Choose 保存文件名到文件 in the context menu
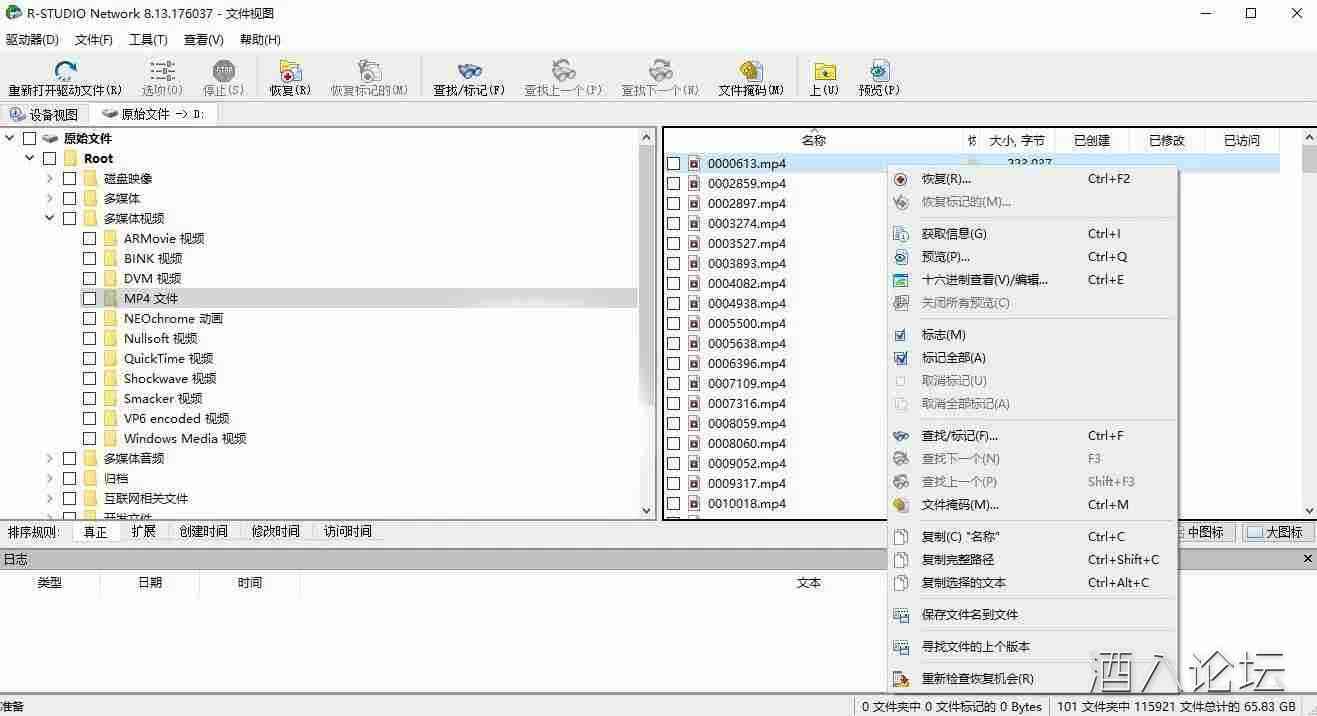This screenshot has width=1317, height=716. [x=1032, y=615]
